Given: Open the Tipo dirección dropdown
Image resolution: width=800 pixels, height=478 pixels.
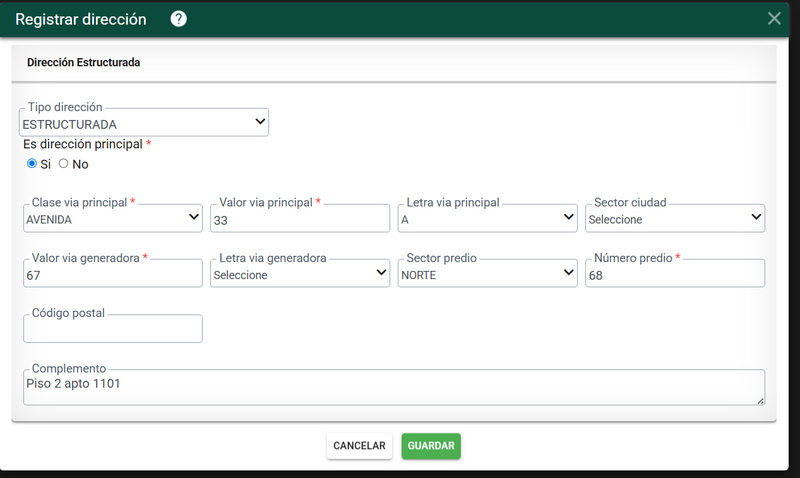Looking at the screenshot, I should point(144,122).
